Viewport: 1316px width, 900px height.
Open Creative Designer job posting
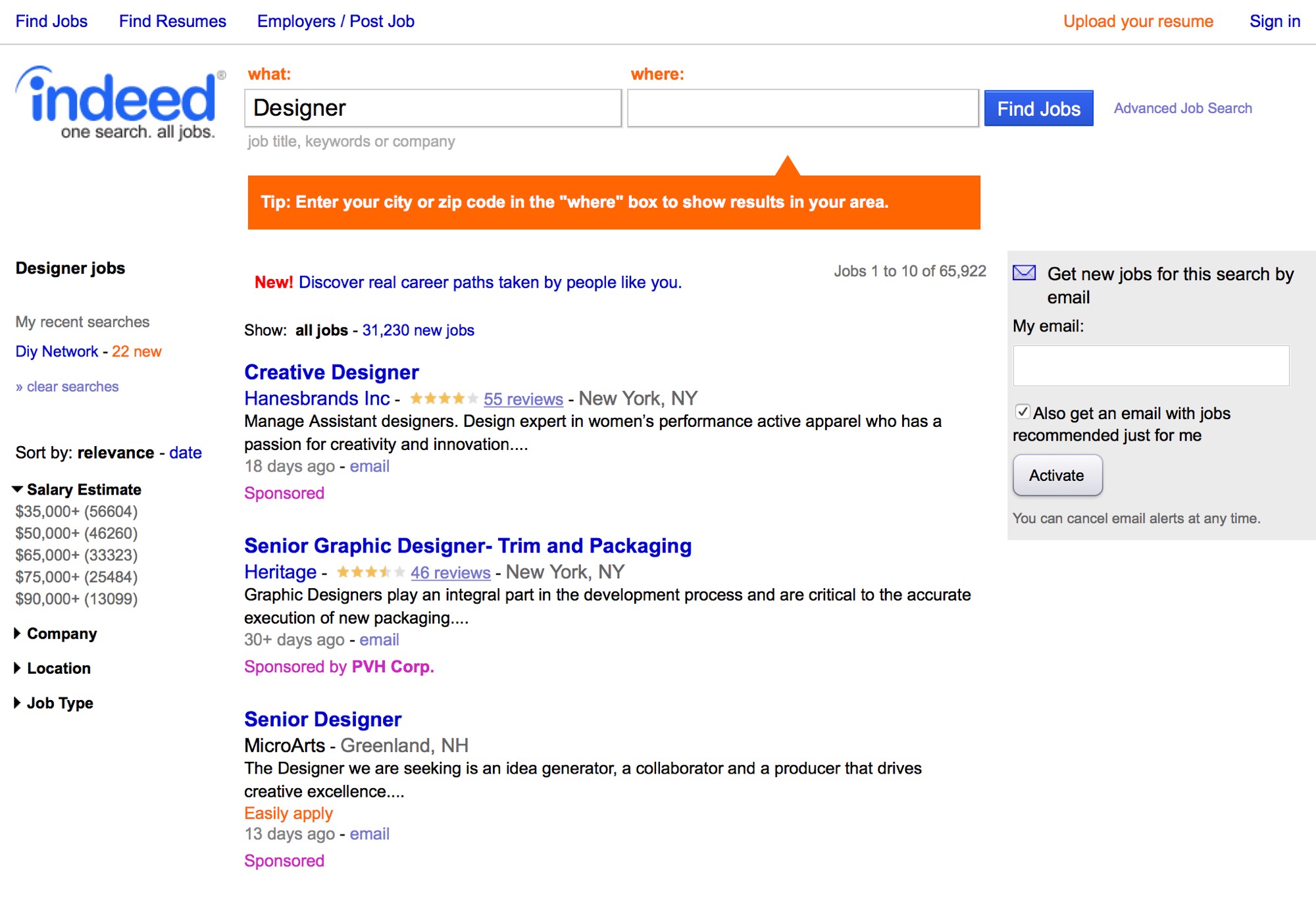pyautogui.click(x=332, y=372)
